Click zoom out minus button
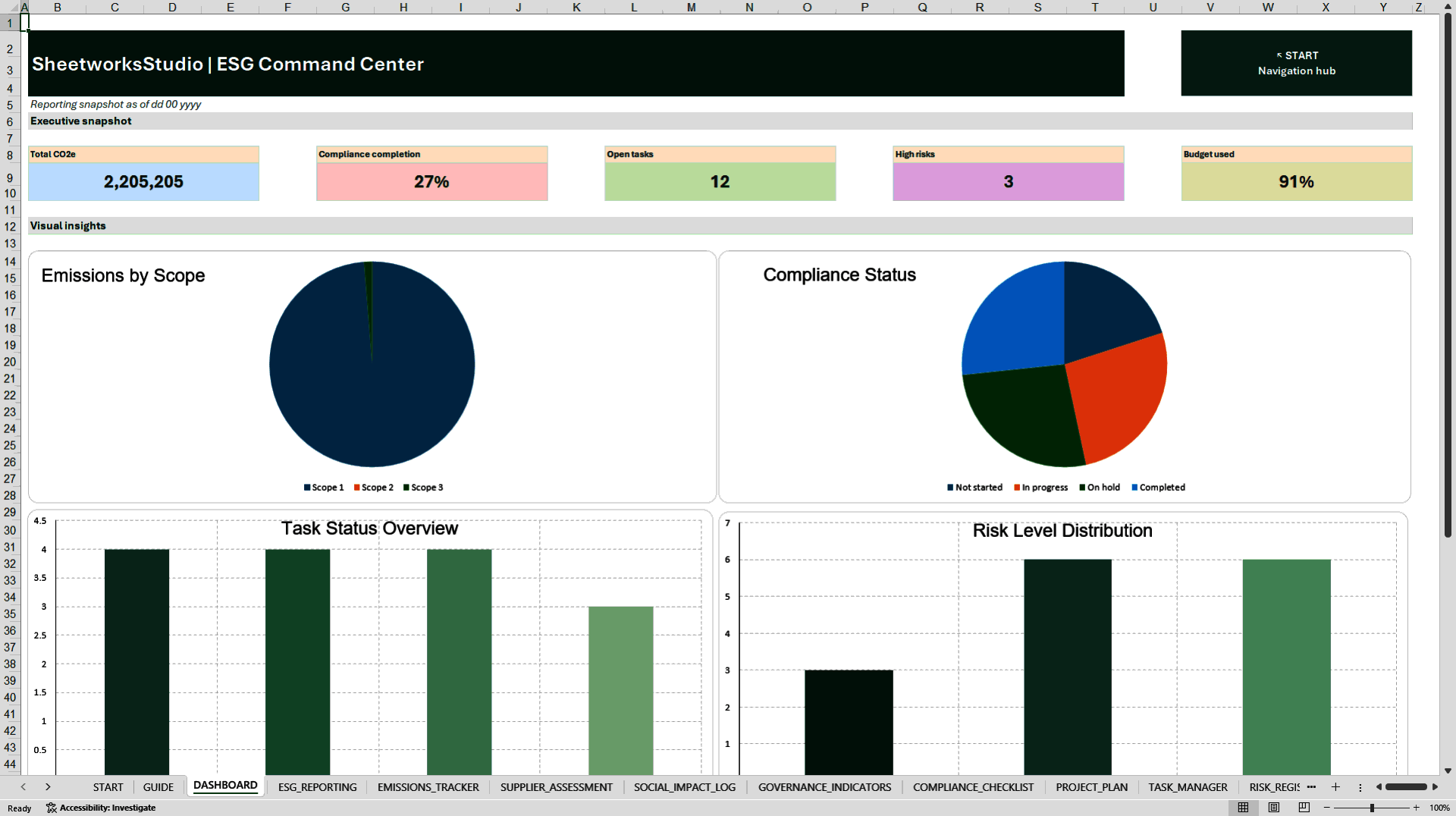Screen dimensions: 1456x816 1327,808
